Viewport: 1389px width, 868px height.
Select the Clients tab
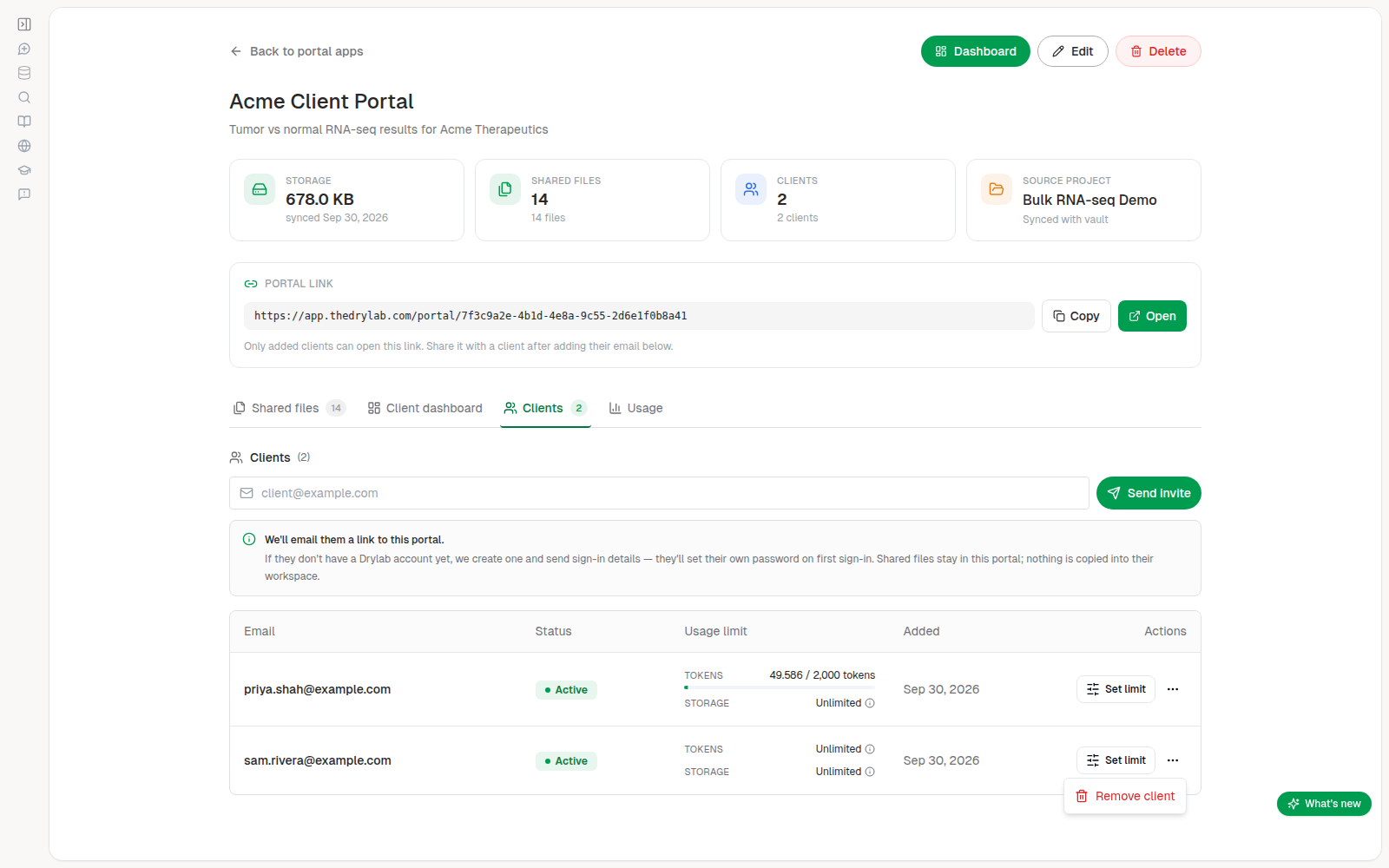tap(545, 408)
